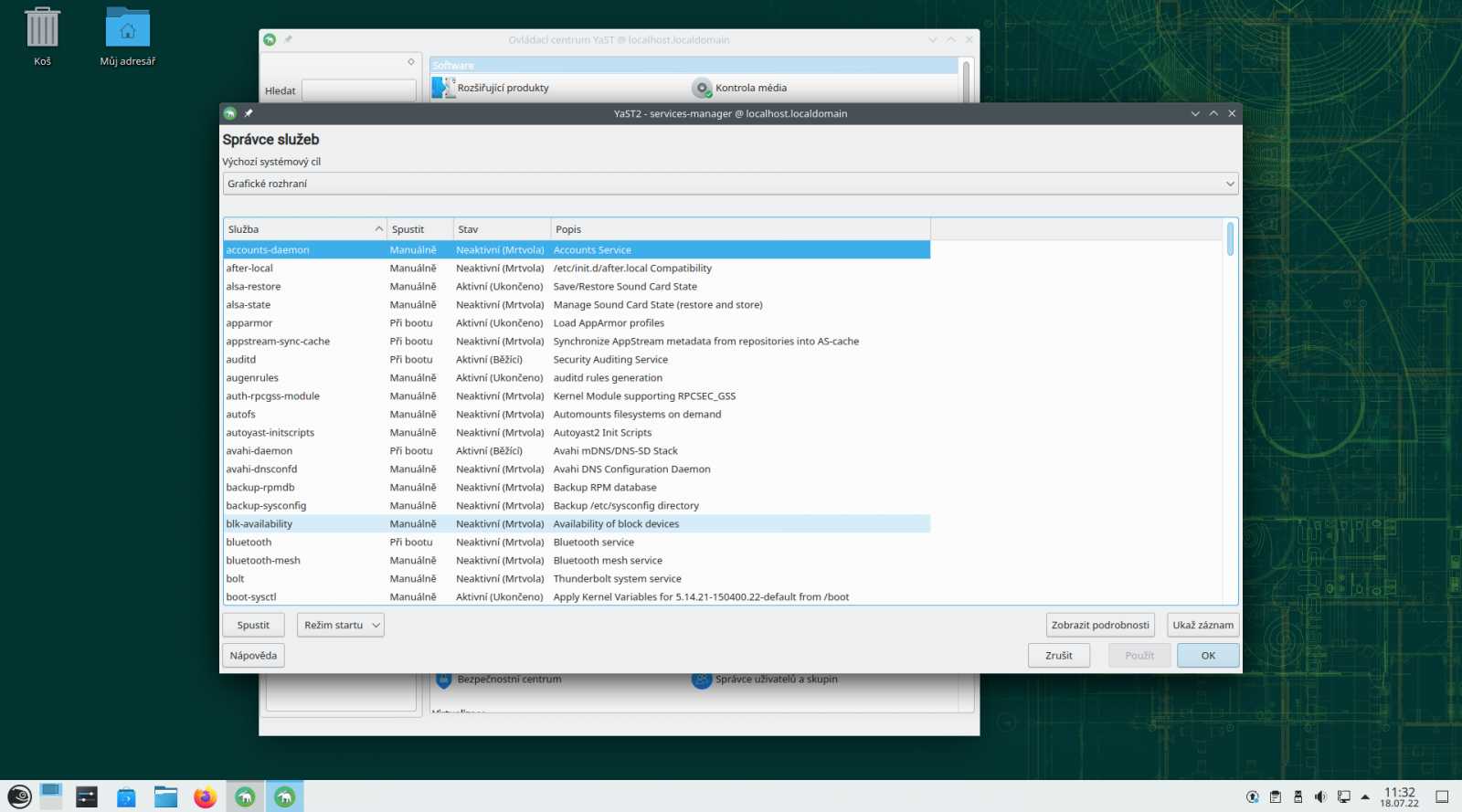Select the blk-availability service row
This screenshot has height=812, width=1462.
[x=577, y=523]
